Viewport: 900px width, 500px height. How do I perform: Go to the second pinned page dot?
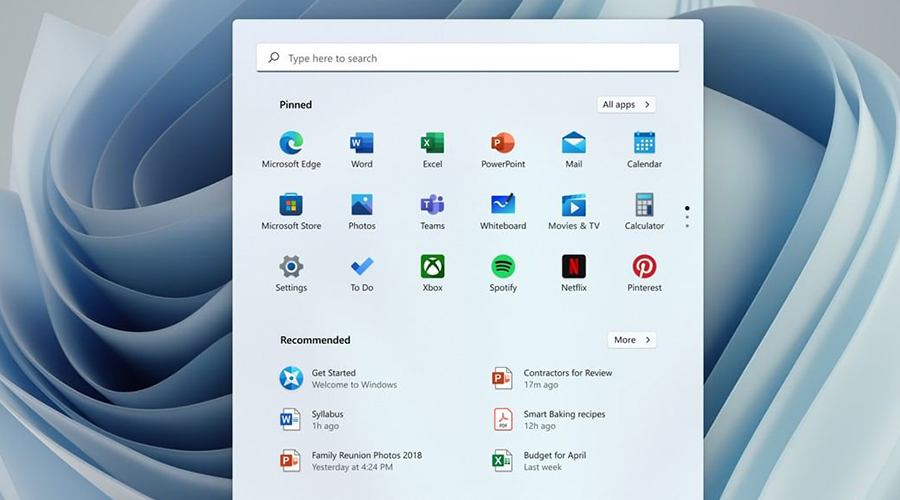coord(687,218)
